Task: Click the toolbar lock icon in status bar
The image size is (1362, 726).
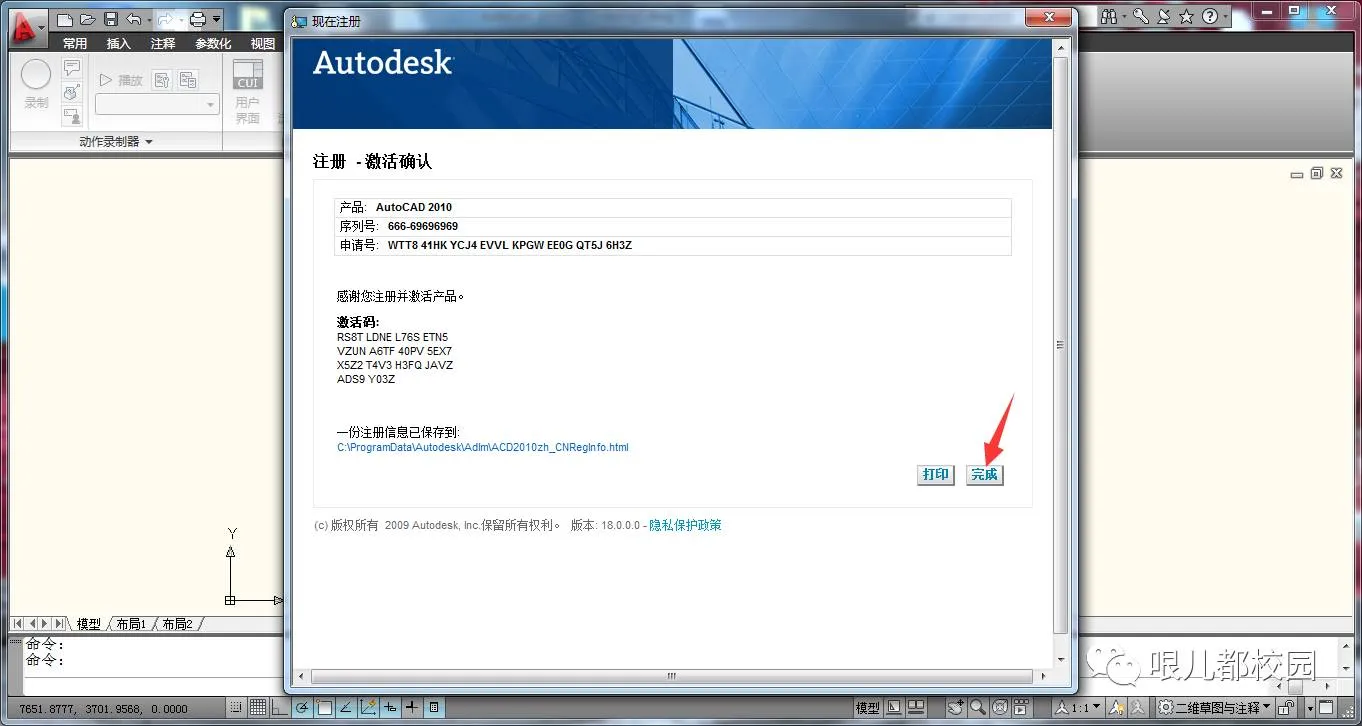Action: [x=1288, y=708]
